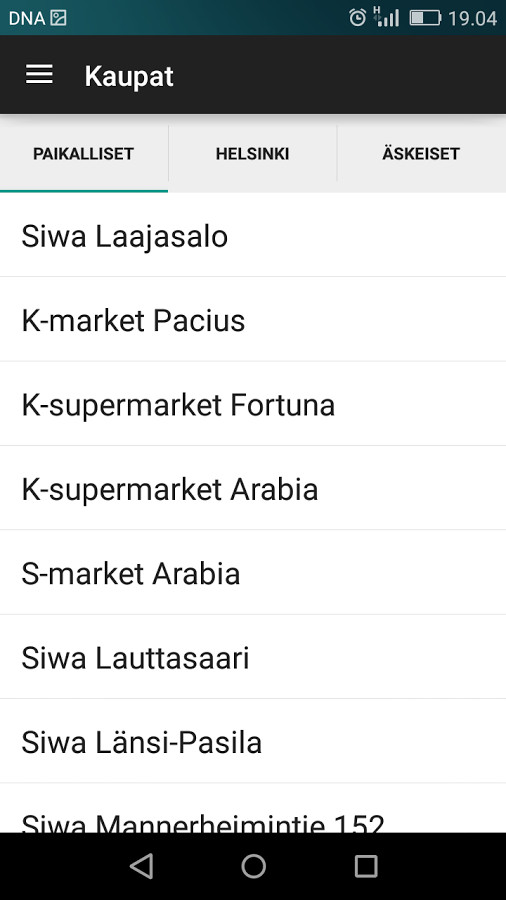The width and height of the screenshot is (506, 900).
Task: Tap the Android home button
Action: [x=253, y=866]
